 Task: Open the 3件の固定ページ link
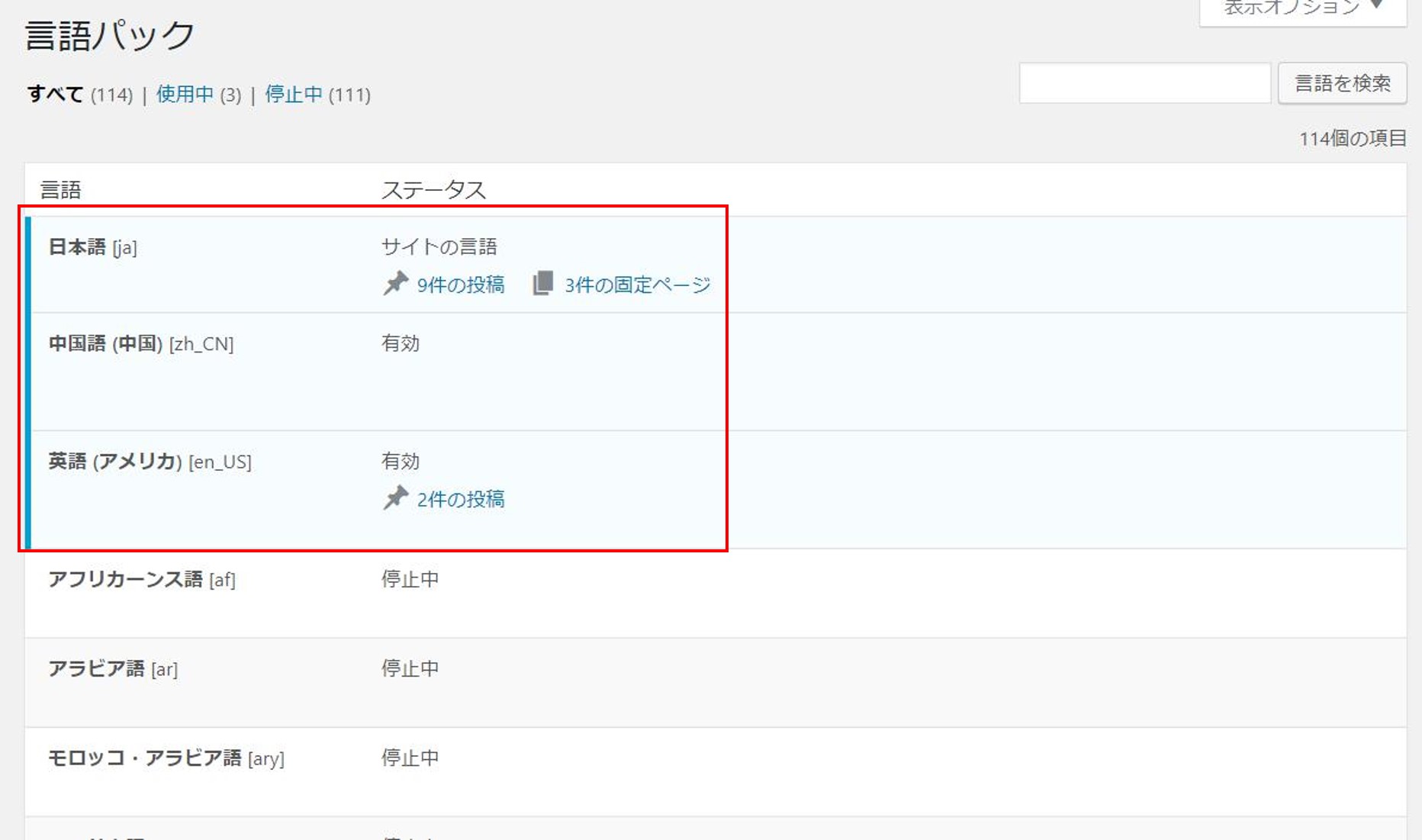pyautogui.click(x=638, y=285)
